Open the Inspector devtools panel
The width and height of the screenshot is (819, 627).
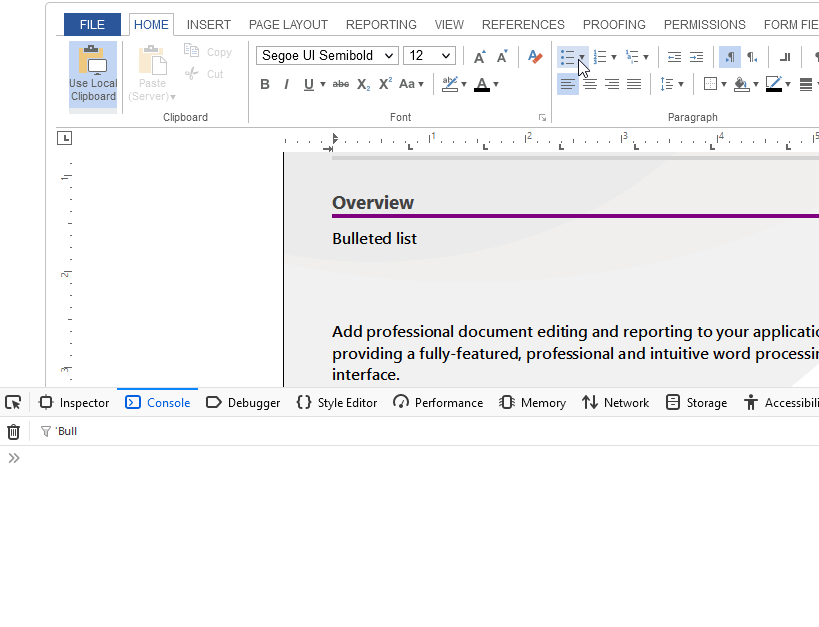point(74,403)
